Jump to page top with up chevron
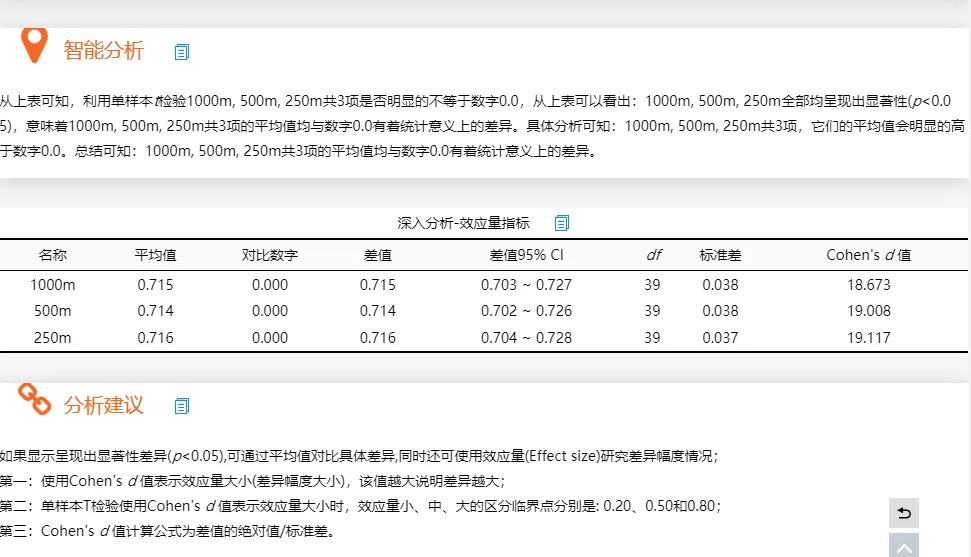The width and height of the screenshot is (971, 557). tap(904, 546)
